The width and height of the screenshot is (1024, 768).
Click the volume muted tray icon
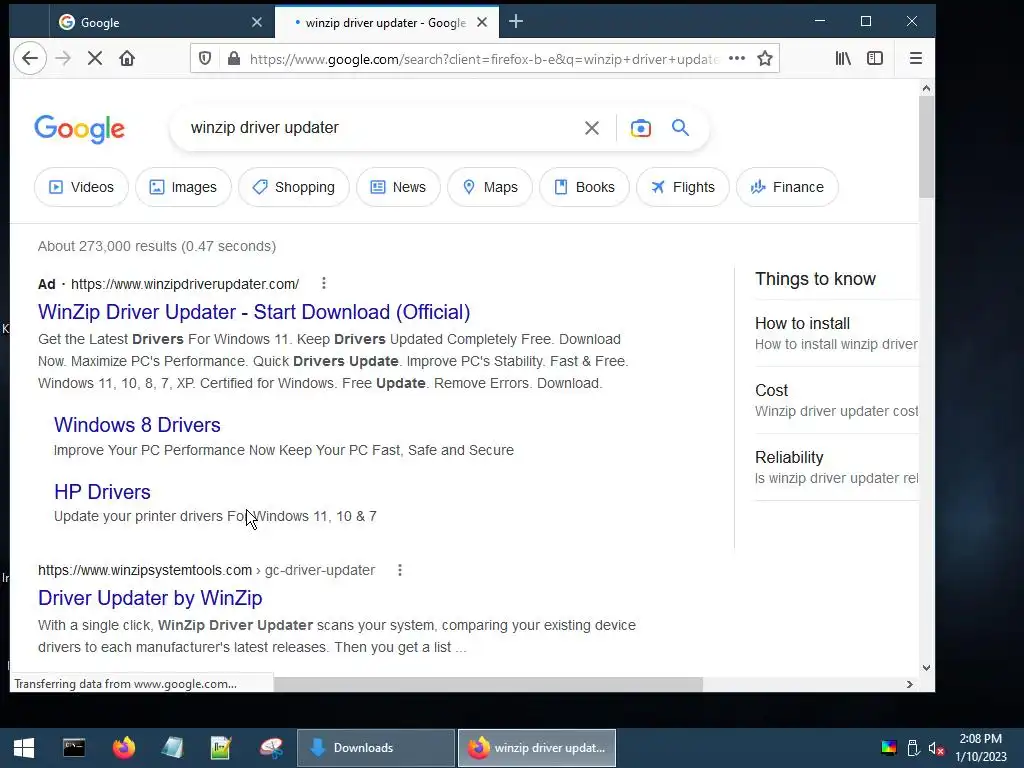tap(936, 748)
